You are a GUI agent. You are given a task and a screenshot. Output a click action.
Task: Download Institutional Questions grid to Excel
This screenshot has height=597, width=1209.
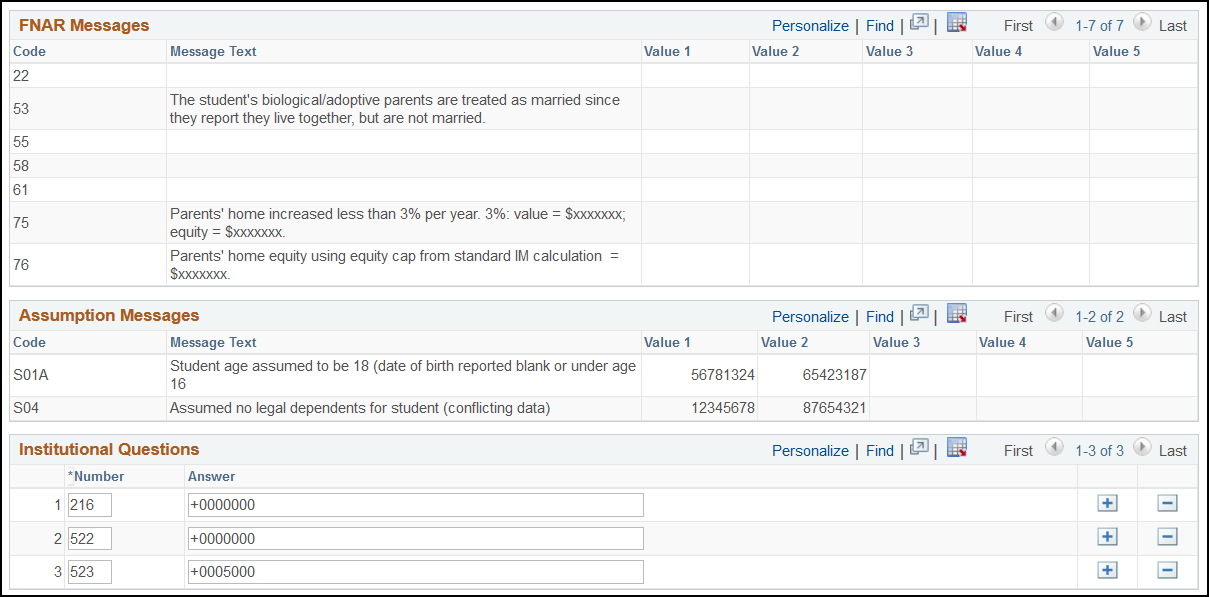pos(956,450)
